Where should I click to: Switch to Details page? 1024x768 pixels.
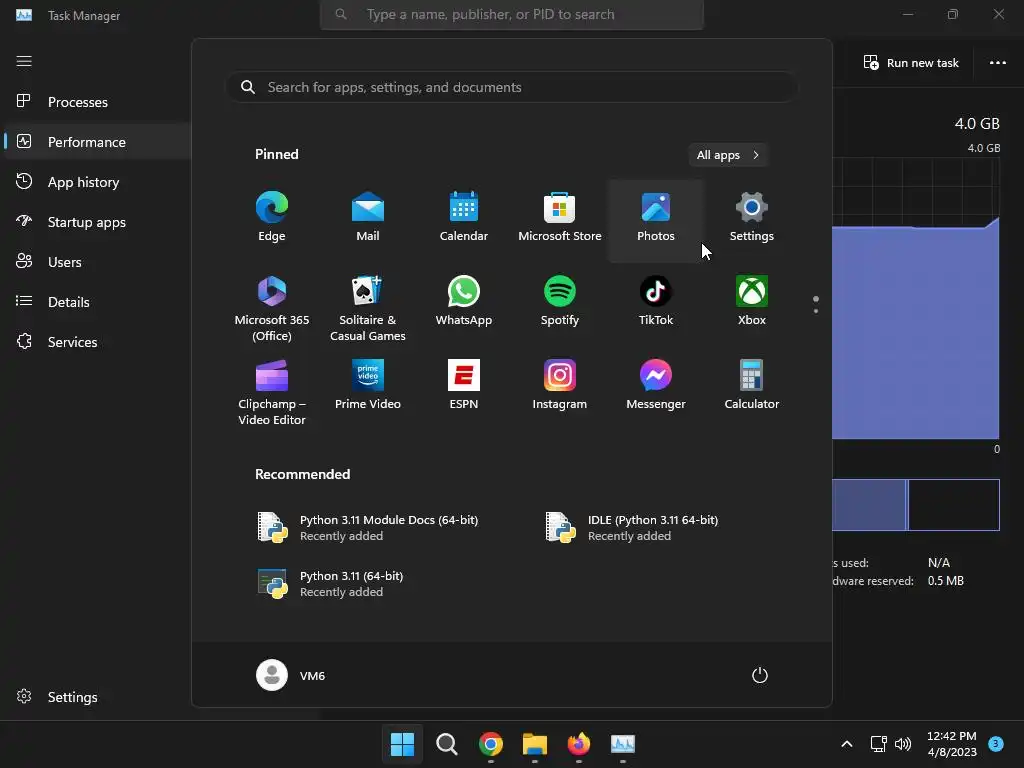point(97,302)
